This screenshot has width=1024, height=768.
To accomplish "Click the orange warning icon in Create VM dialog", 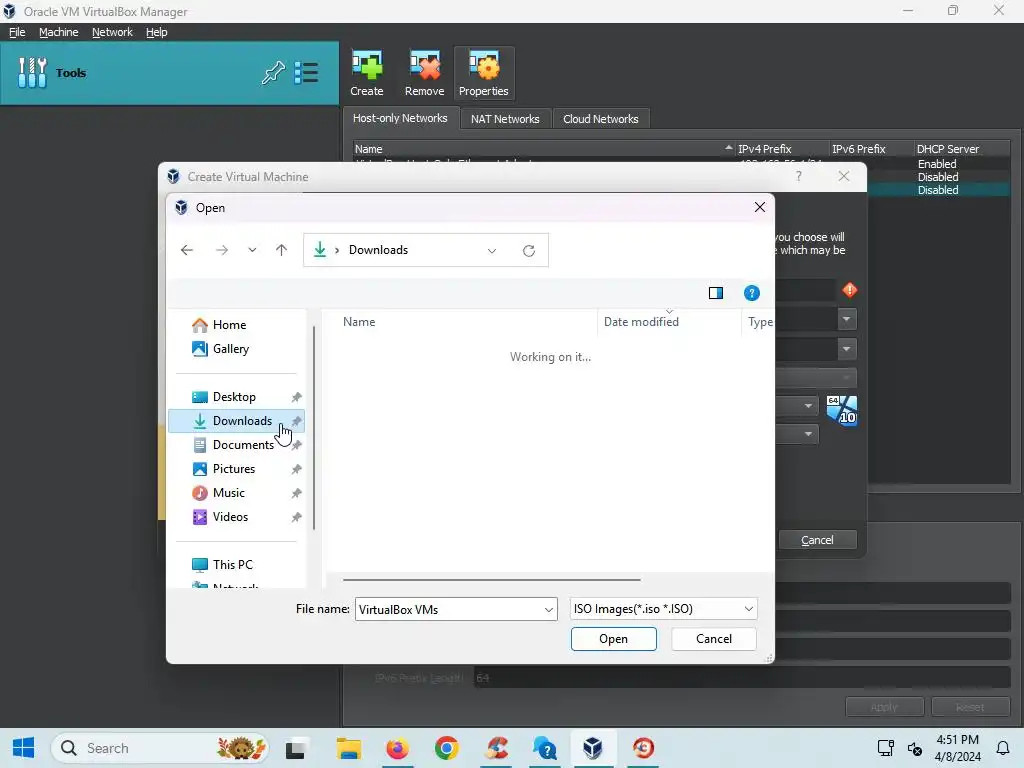I will pyautogui.click(x=850, y=290).
